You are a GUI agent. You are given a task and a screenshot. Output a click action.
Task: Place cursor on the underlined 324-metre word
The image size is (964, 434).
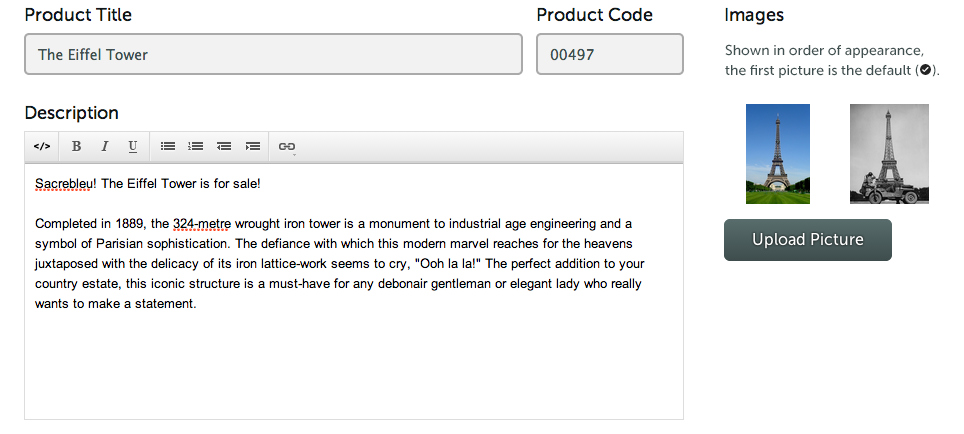(202, 224)
